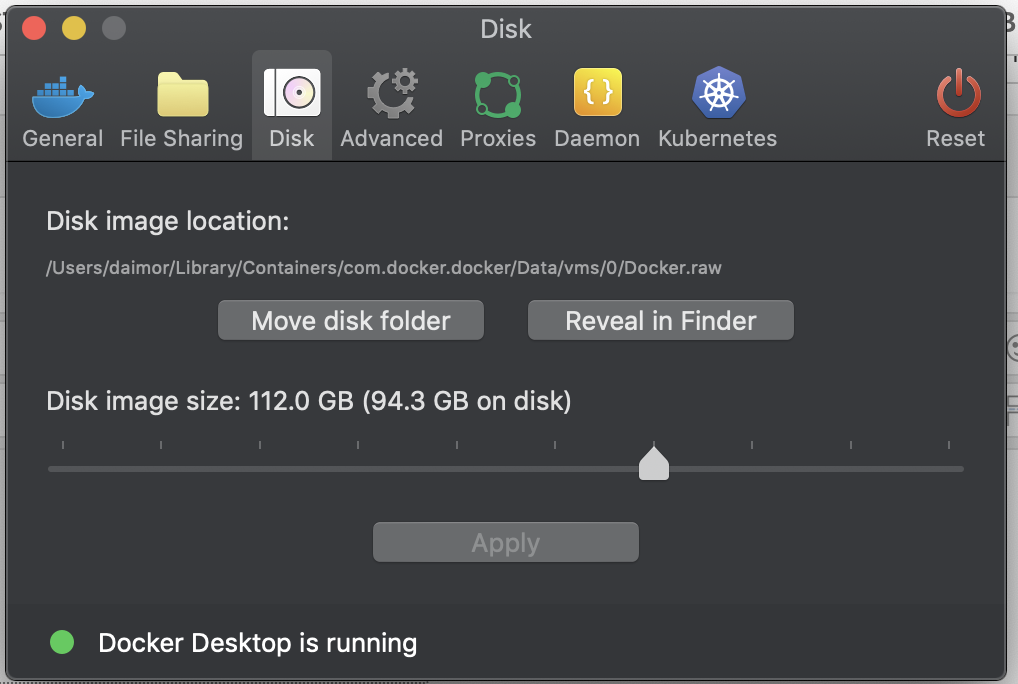Click the far left end of the disk size slider track
1018x684 pixels.
(x=52, y=468)
